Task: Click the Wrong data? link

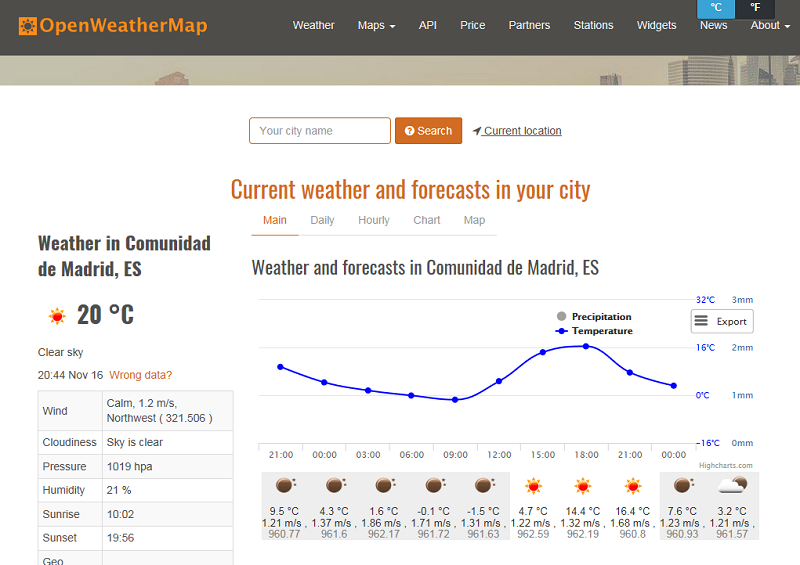Action: point(140,375)
